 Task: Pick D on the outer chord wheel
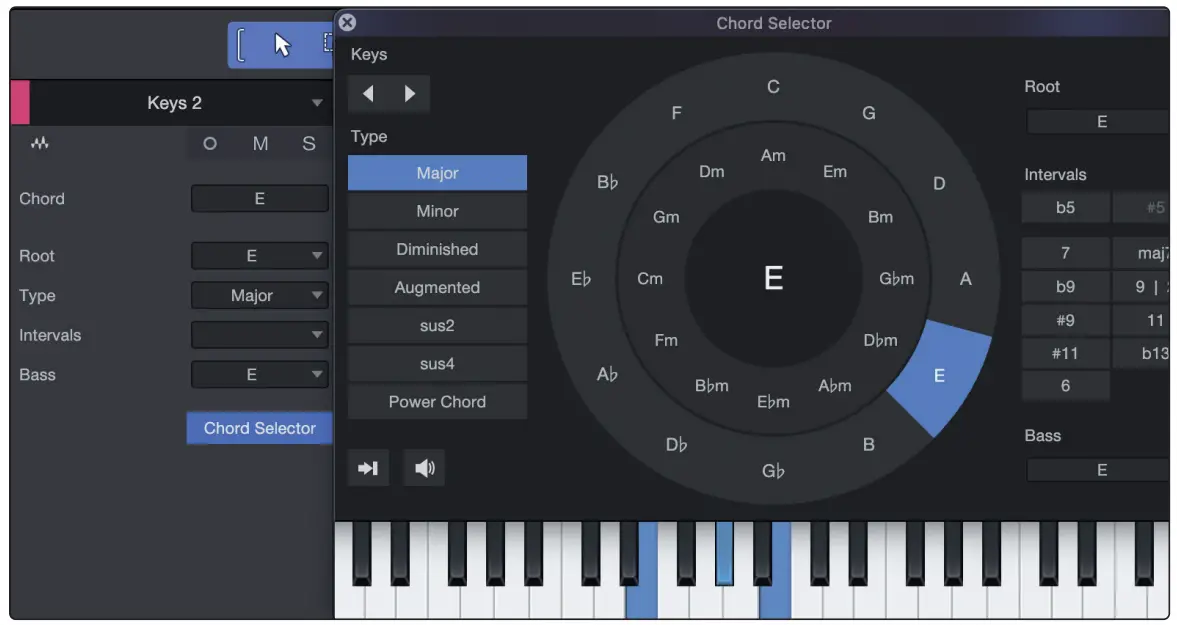(939, 184)
